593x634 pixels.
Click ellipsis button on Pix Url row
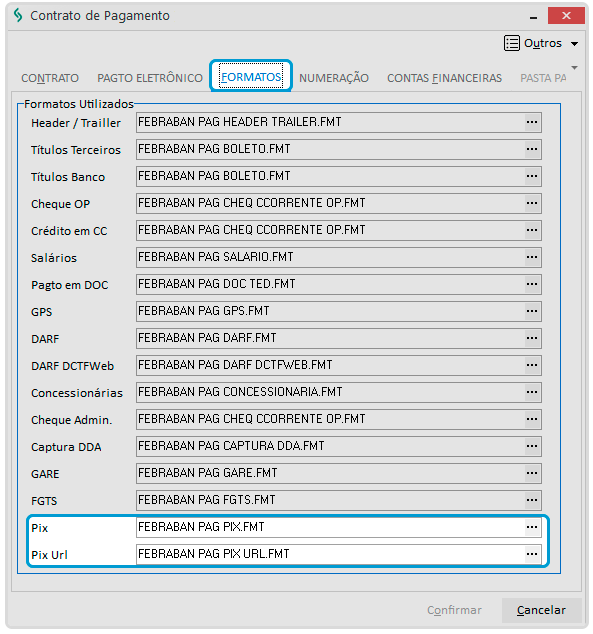[532, 554]
